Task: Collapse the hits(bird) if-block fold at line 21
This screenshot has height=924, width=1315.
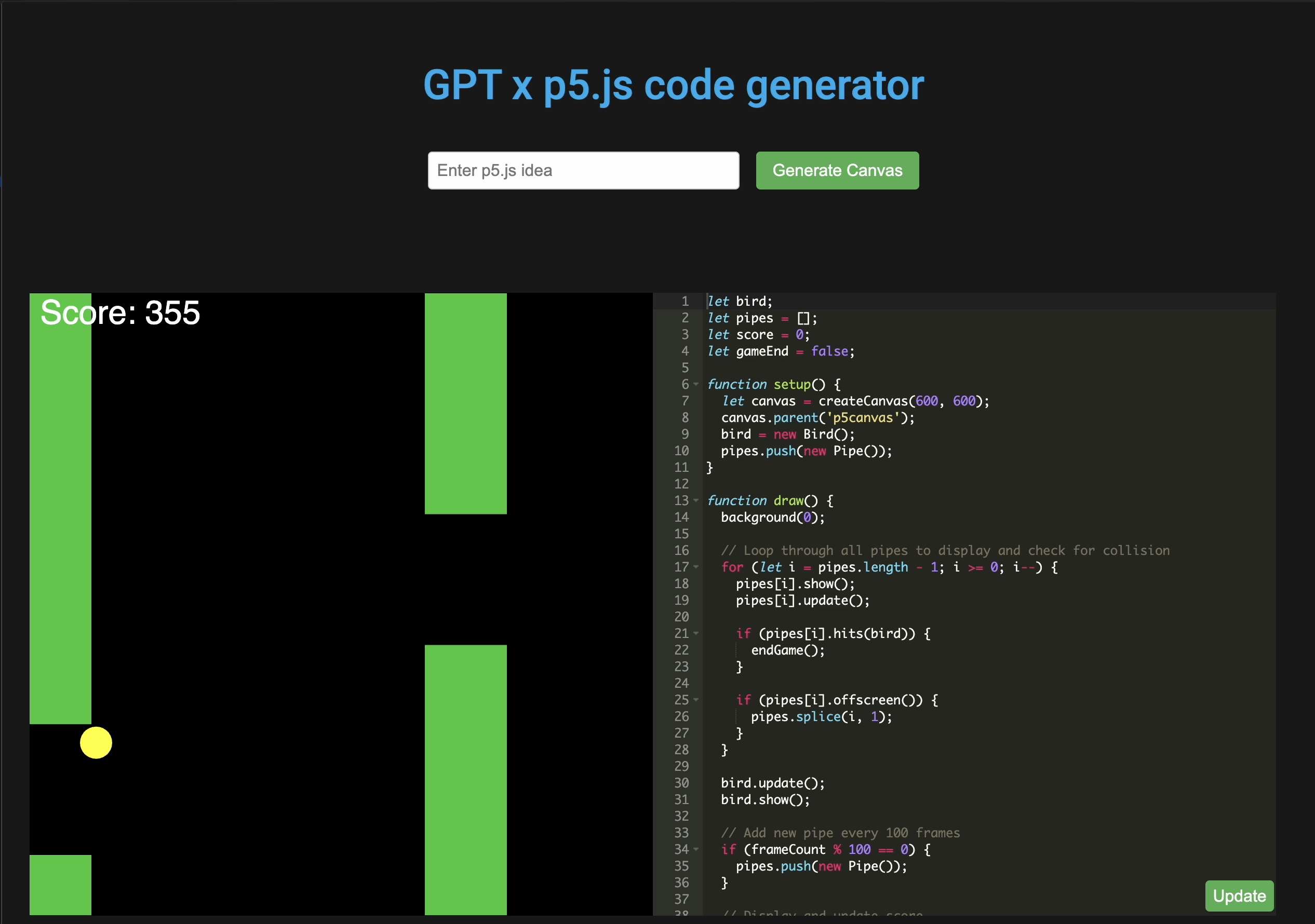Action: tap(695, 633)
